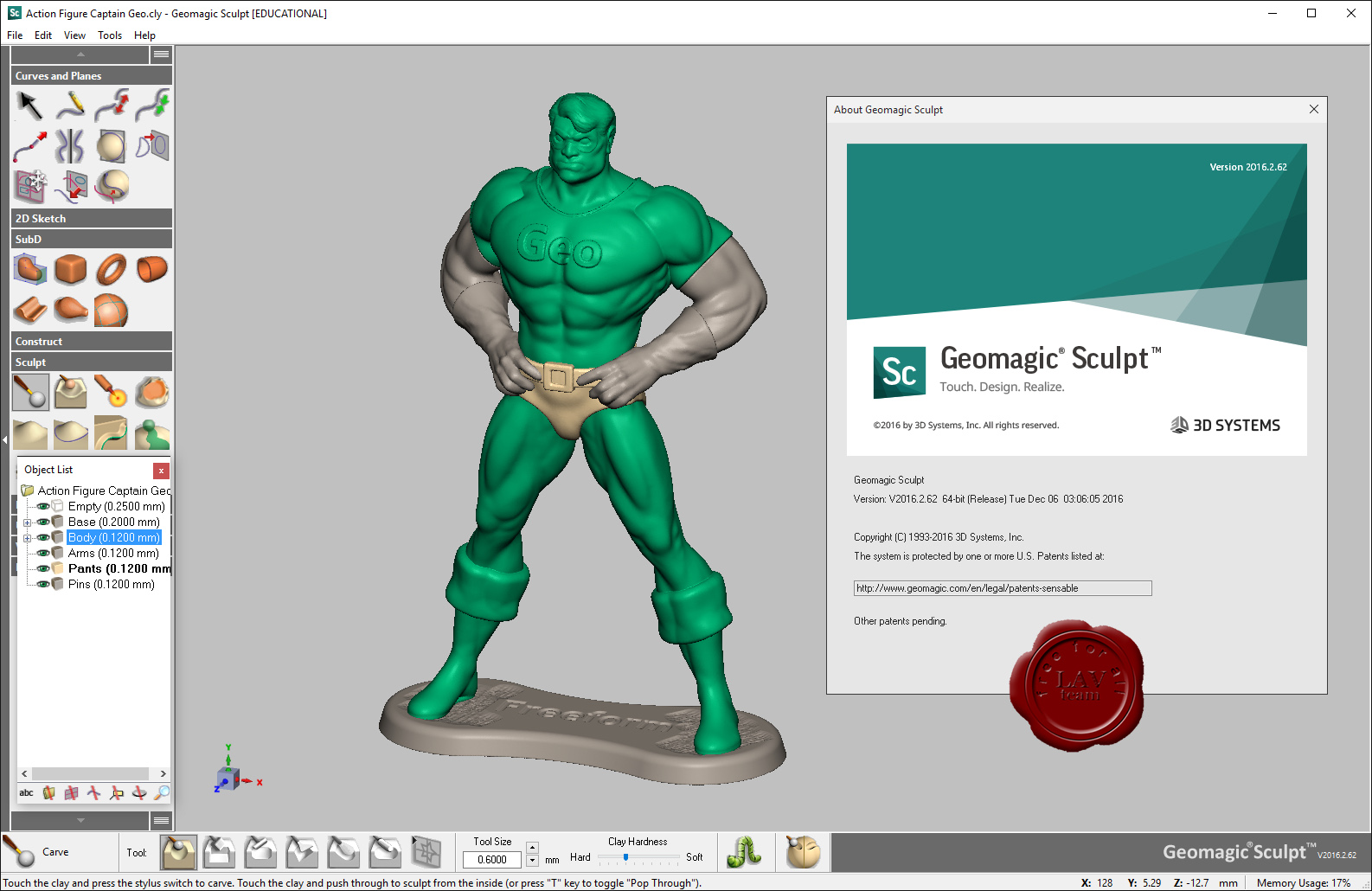Open the File menu
The image size is (1372, 891).
coord(15,35)
